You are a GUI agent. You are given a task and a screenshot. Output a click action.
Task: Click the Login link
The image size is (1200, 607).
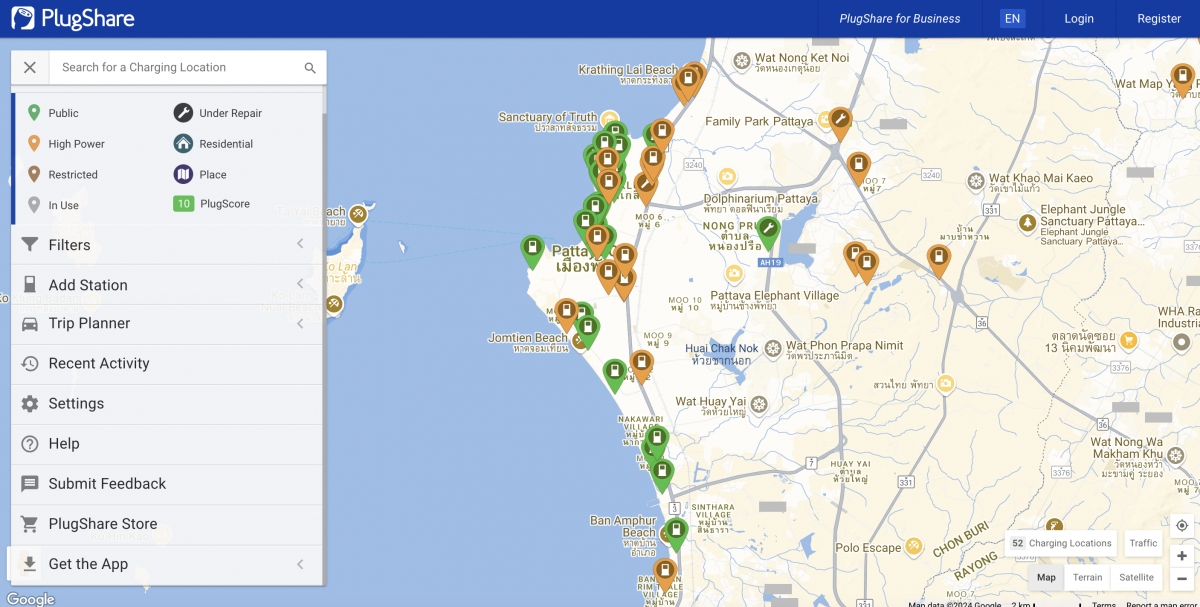1079,19
